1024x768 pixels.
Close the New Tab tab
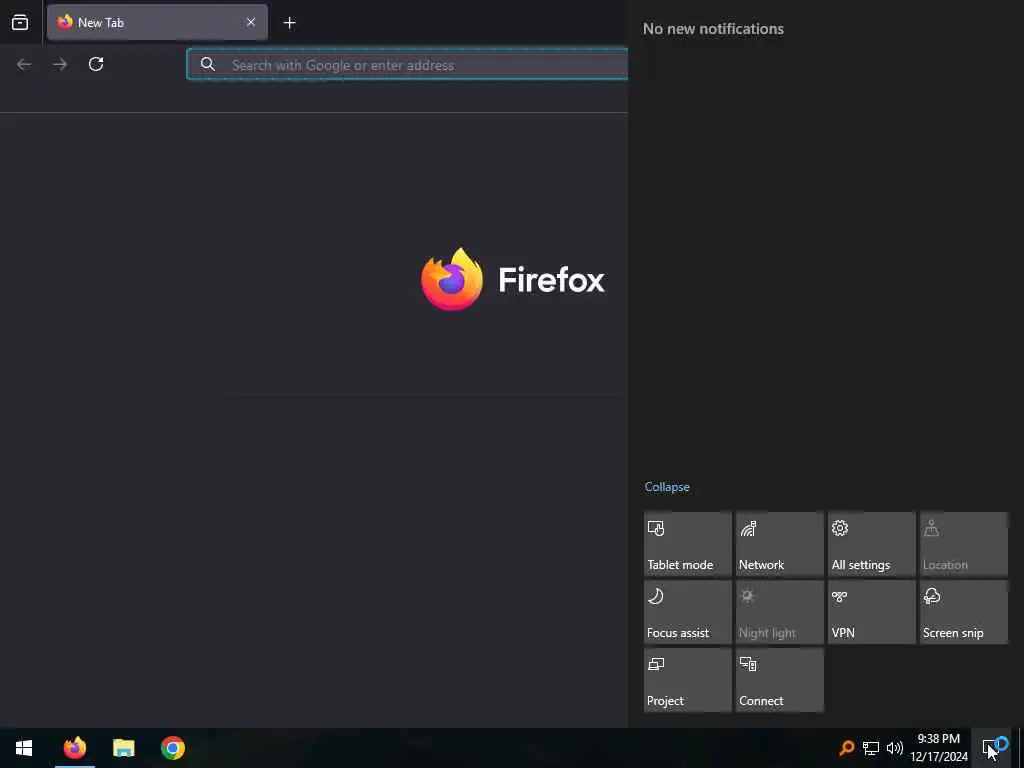(251, 22)
